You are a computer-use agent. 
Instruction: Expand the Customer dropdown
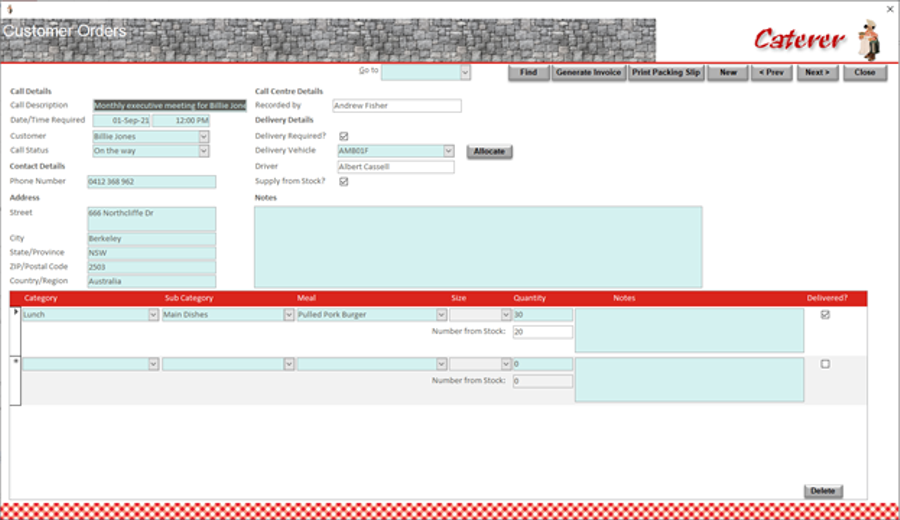coord(204,137)
